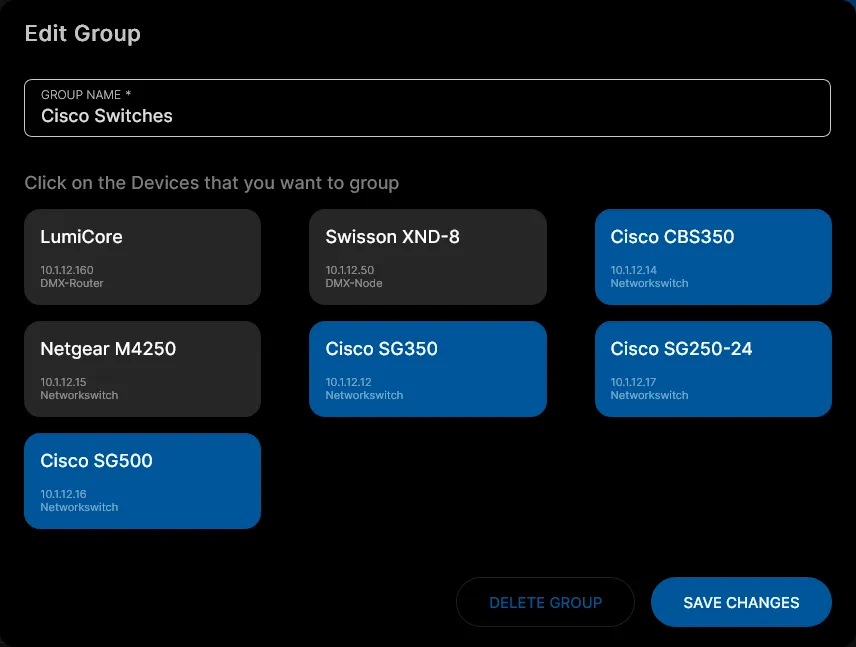This screenshot has width=856, height=647.
Task: Click IP address 10.1.12.15 on Netgear card
Action: [x=63, y=382]
